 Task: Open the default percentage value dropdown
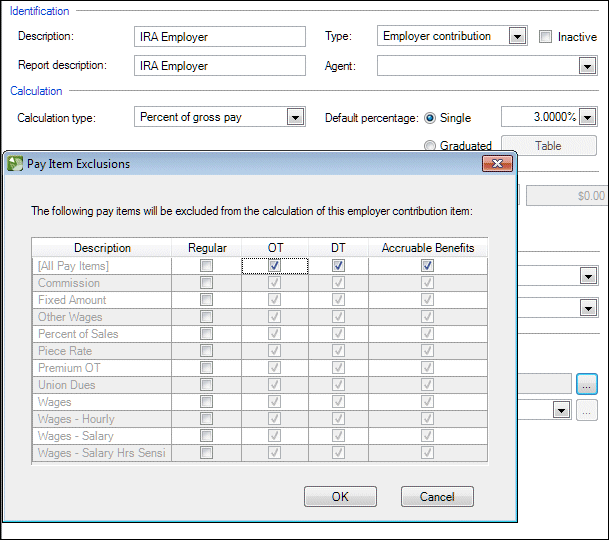pyautogui.click(x=587, y=118)
